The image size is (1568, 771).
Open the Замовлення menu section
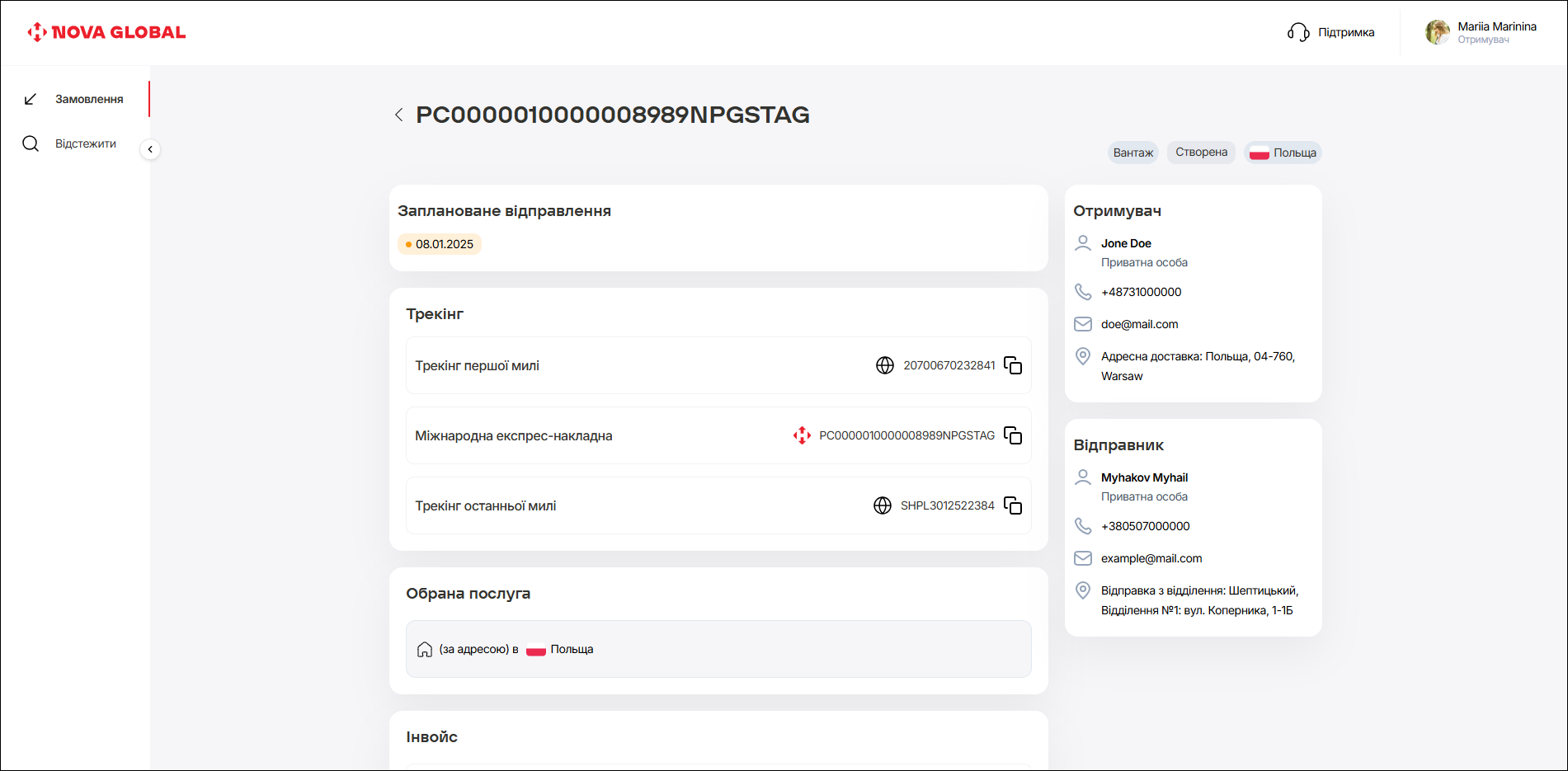(89, 99)
